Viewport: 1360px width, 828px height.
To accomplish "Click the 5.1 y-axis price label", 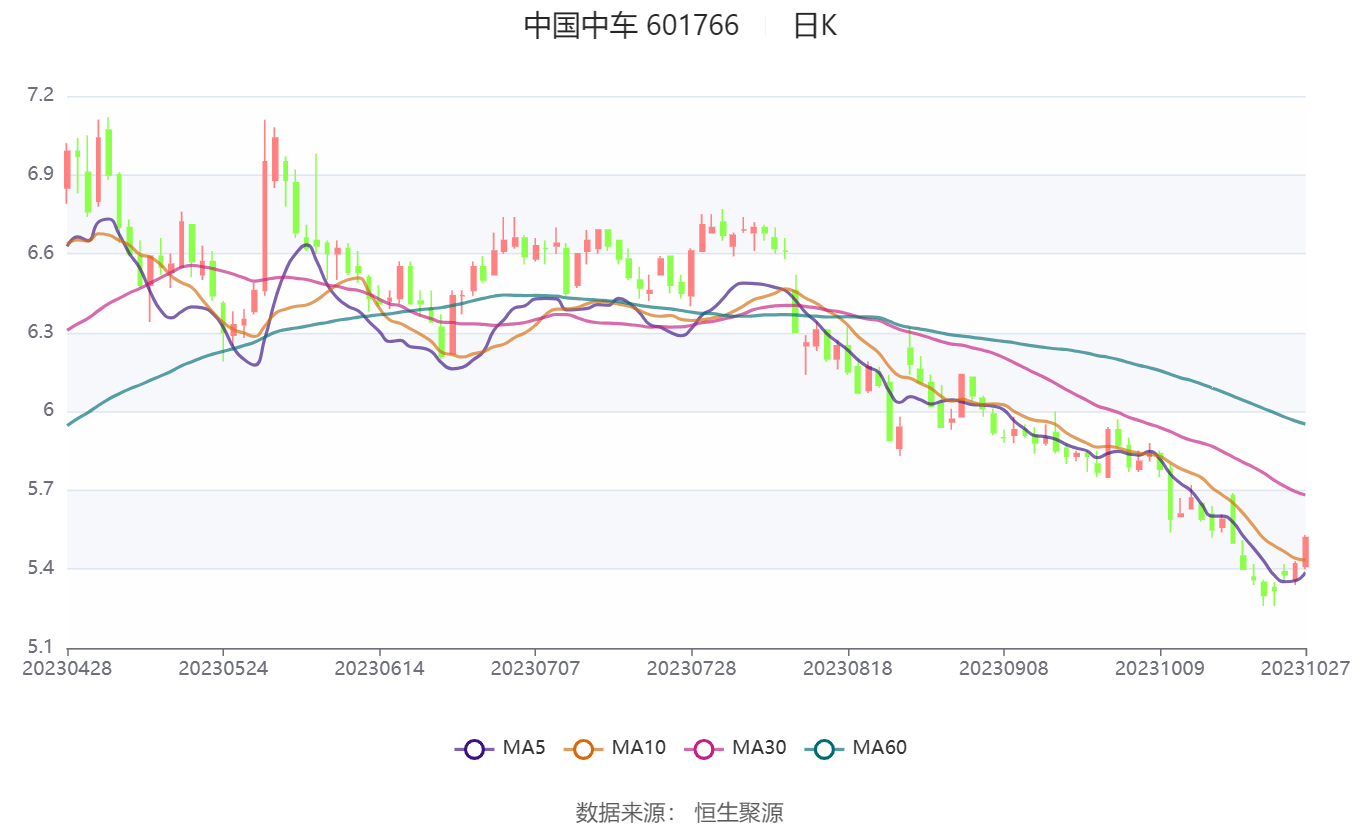I will (x=40, y=647).
